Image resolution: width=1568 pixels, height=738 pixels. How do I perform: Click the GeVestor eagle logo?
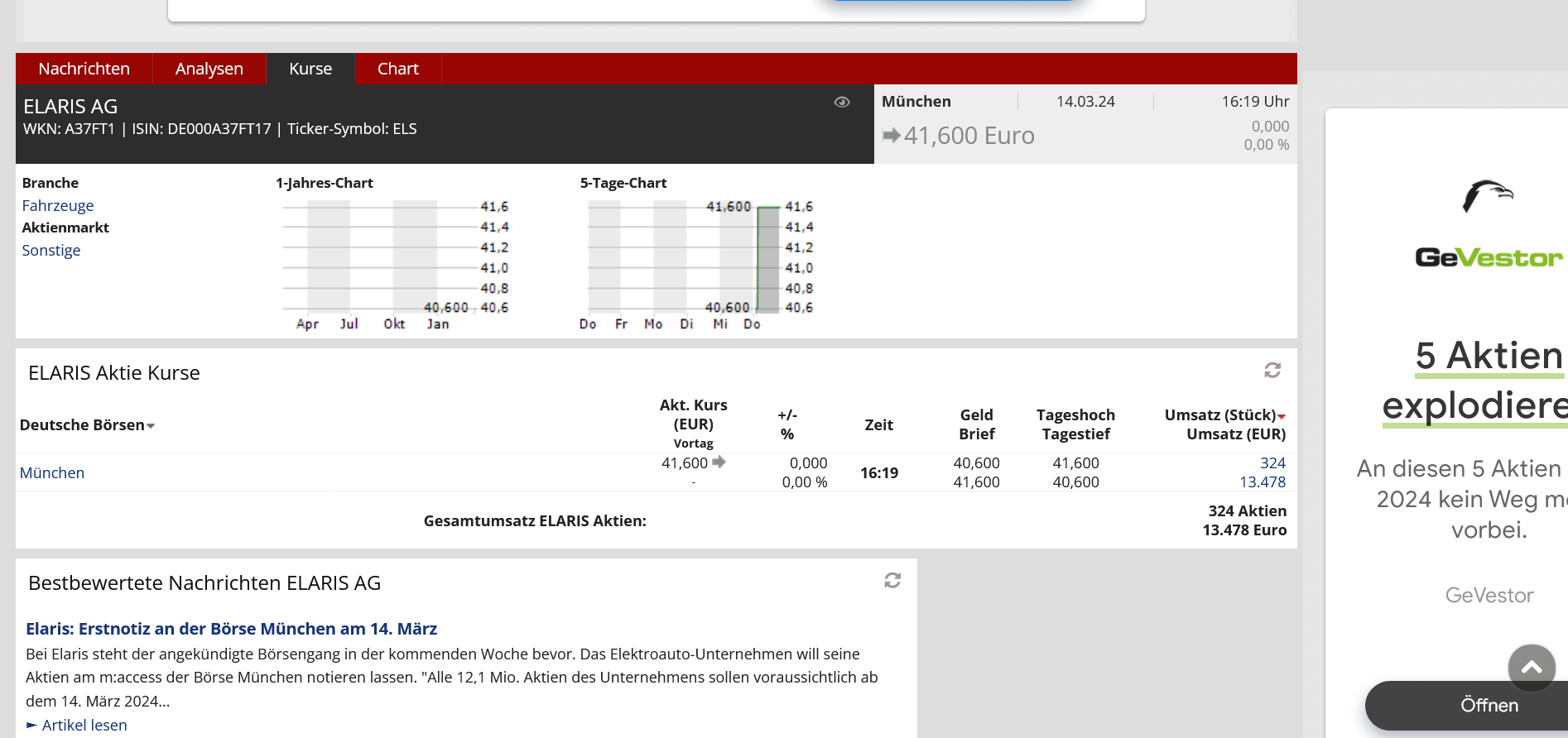tap(1488, 197)
